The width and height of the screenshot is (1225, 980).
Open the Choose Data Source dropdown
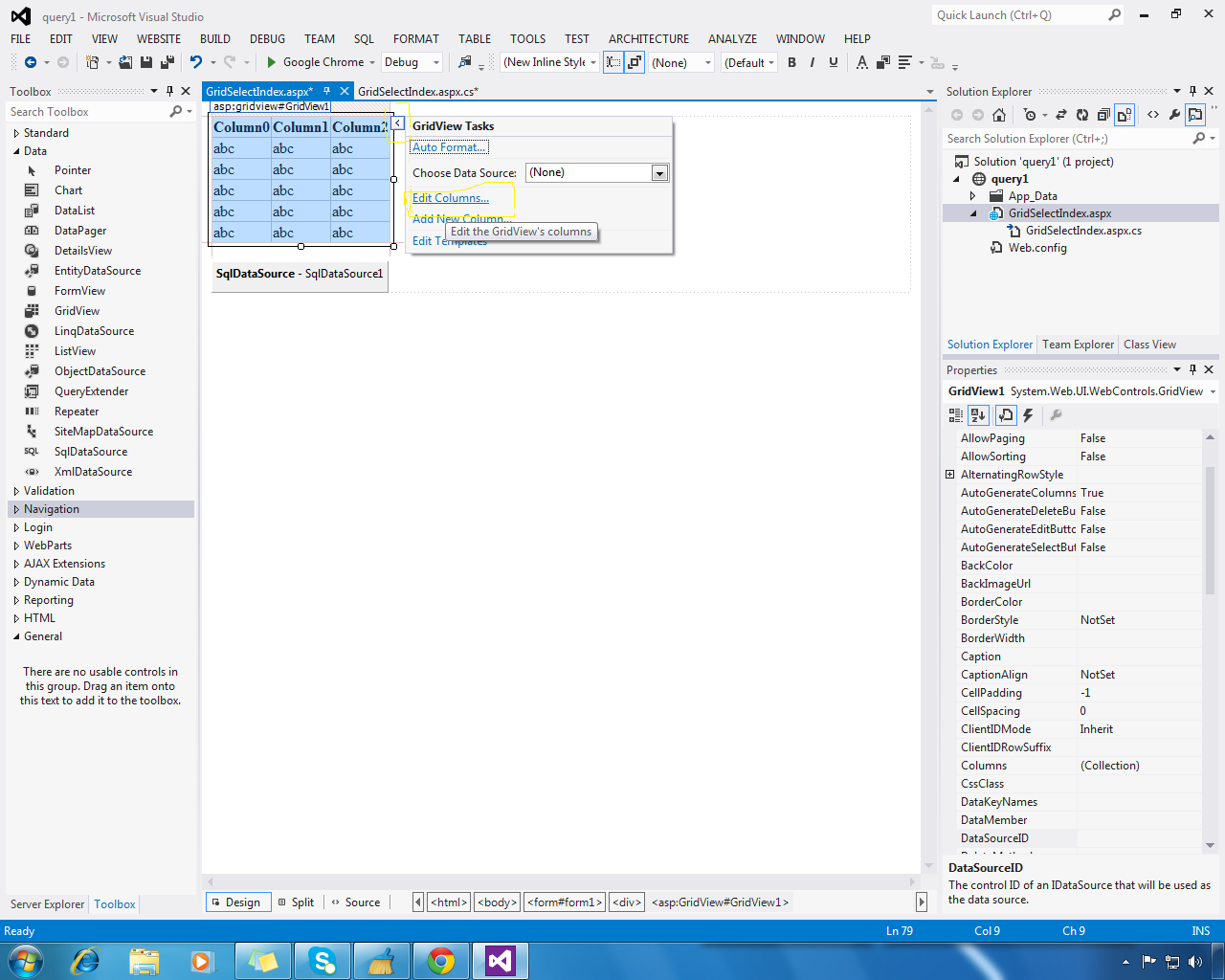pos(659,173)
